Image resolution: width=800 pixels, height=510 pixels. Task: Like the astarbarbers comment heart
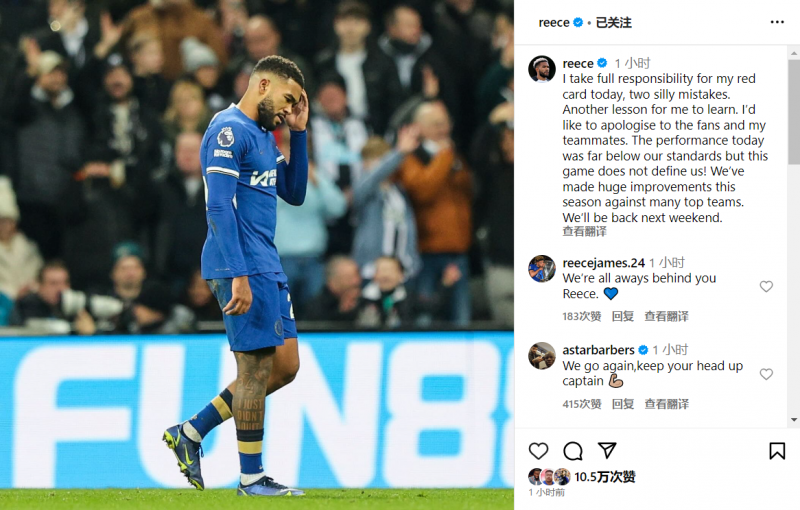pyautogui.click(x=766, y=374)
